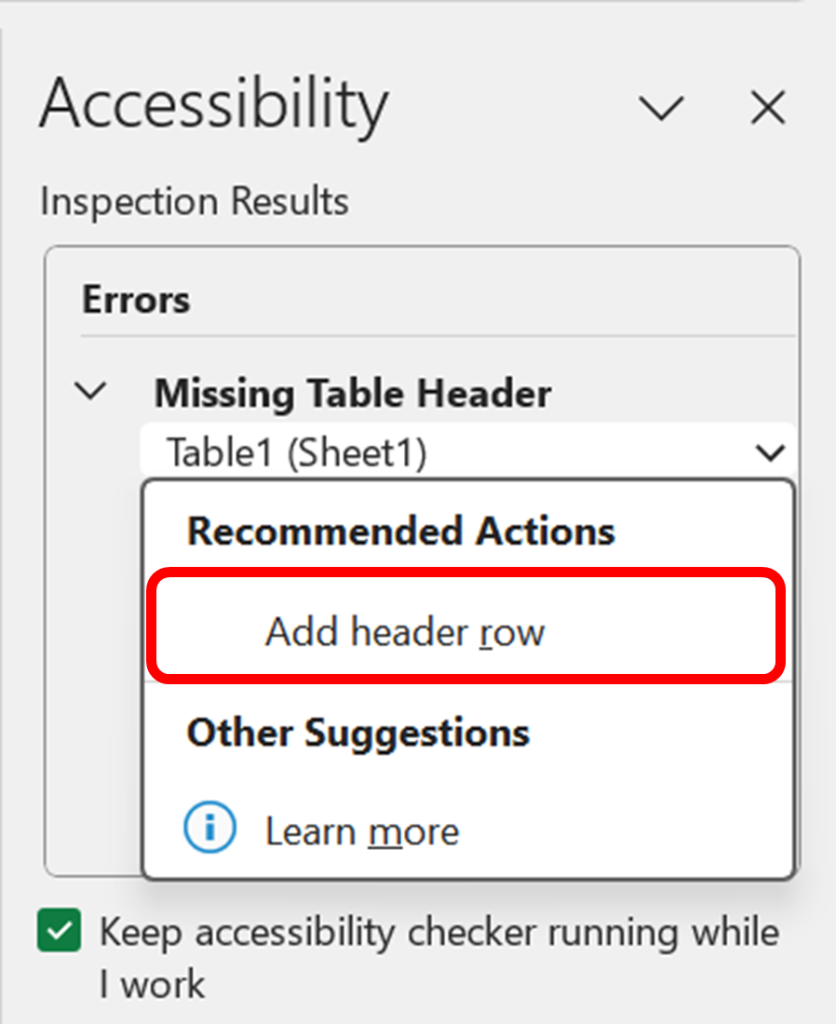This screenshot has width=836, height=1024.
Task: Close the Accessibility pane
Action: click(x=766, y=108)
